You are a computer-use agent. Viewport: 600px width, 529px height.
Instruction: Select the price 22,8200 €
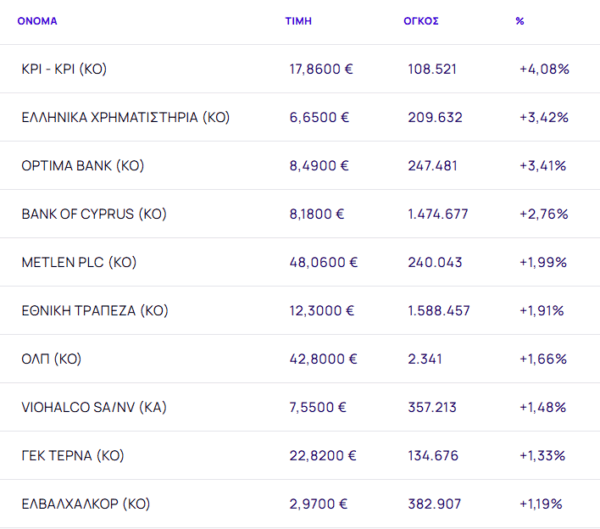click(323, 456)
